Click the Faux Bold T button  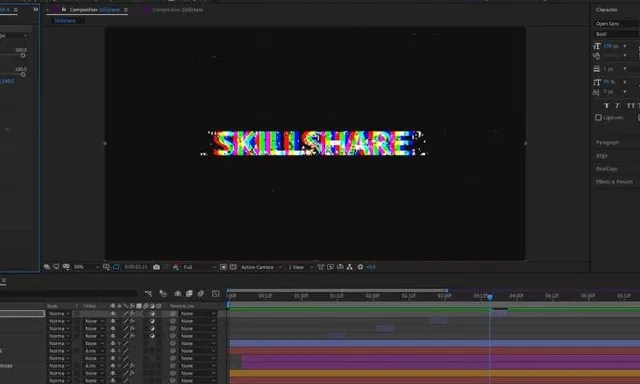pos(607,106)
